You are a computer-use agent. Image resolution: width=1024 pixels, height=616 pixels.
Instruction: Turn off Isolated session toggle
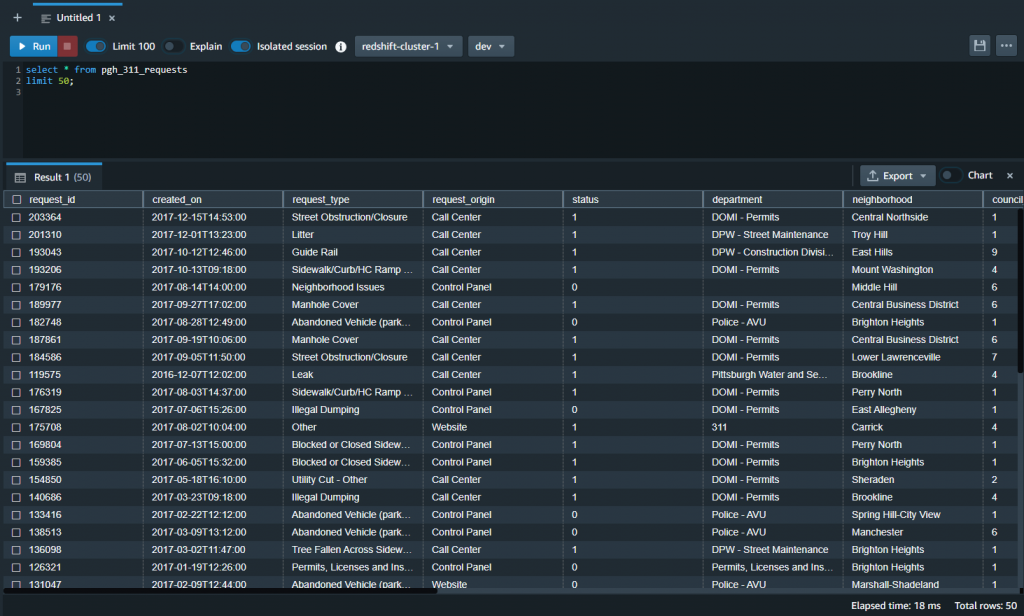(x=241, y=46)
